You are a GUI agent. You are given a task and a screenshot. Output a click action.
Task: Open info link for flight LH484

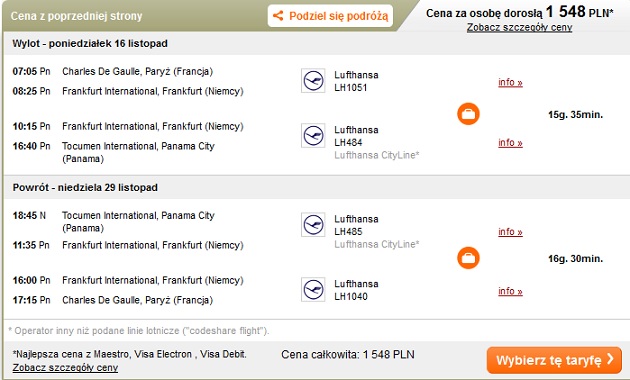point(510,143)
